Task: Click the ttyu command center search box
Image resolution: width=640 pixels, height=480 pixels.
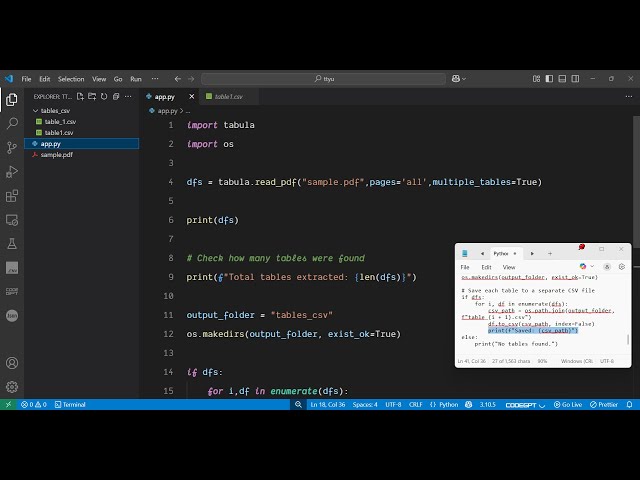Action: (x=324, y=79)
